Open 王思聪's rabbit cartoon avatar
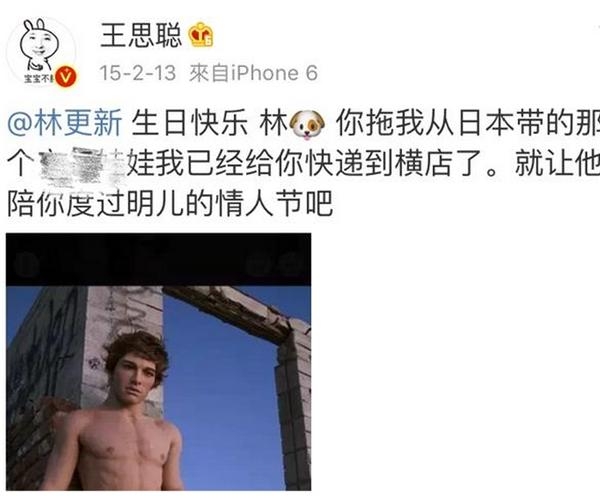Screen dimensions: 600x498 pyautogui.click(x=41, y=50)
